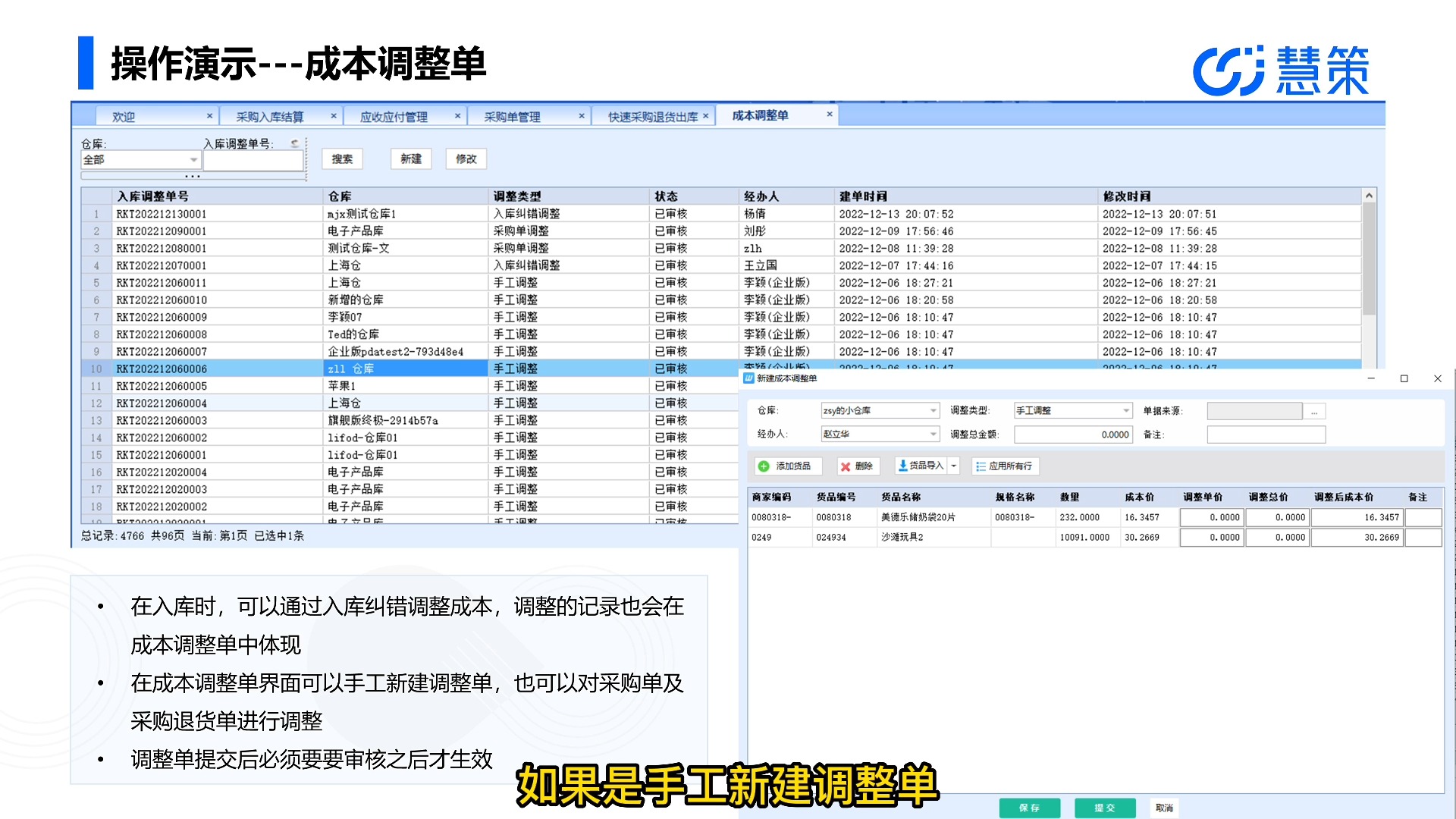Click the 新建 create button
The height and width of the screenshot is (819, 1456).
click(x=410, y=158)
